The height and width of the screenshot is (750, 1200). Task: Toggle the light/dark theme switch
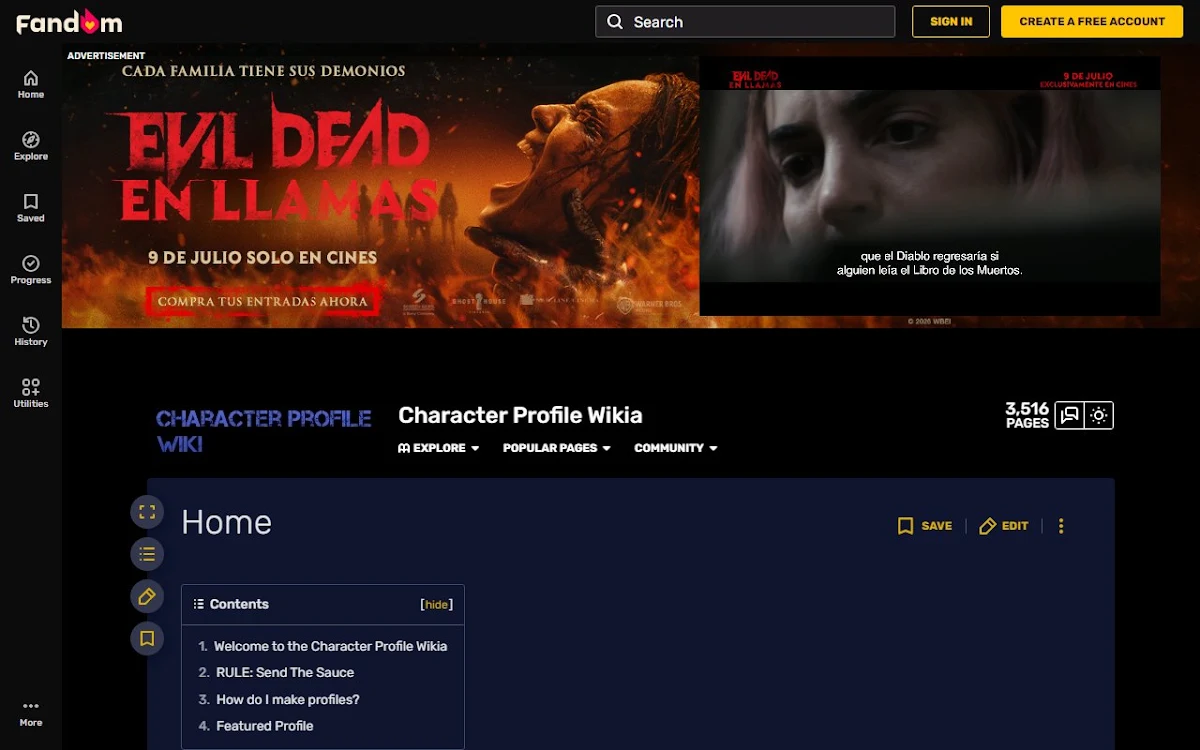[x=1099, y=416]
